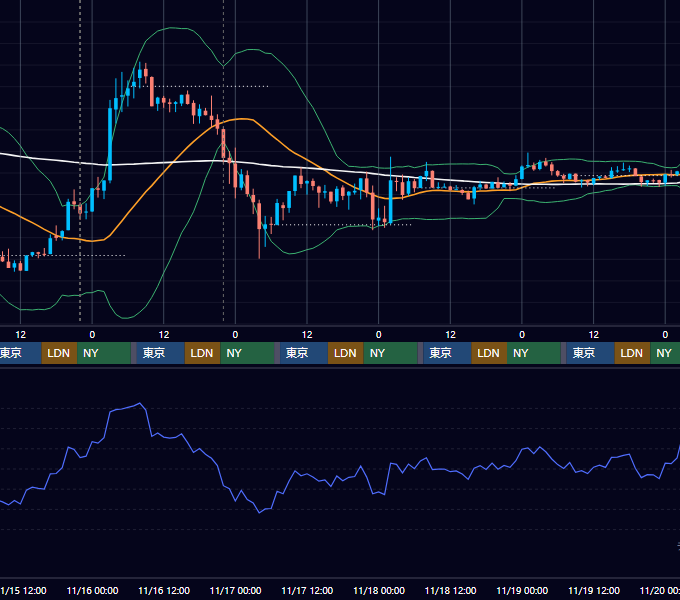Image resolution: width=680 pixels, height=600 pixels.
Task: Click the NY session block spanning 11/16 00:00
Action: pyautogui.click(x=104, y=353)
